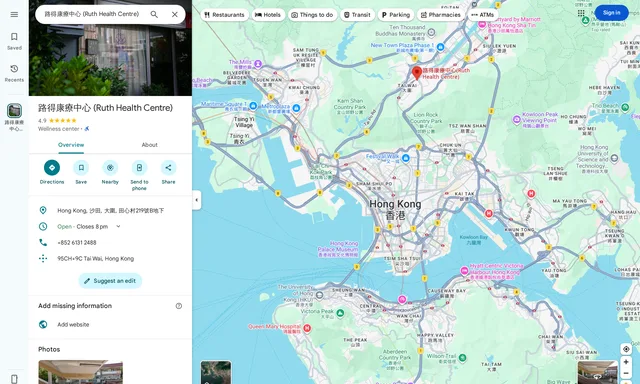The image size is (640, 384).
Task: Open the Layers satellite thumbnail
Action: point(216,372)
